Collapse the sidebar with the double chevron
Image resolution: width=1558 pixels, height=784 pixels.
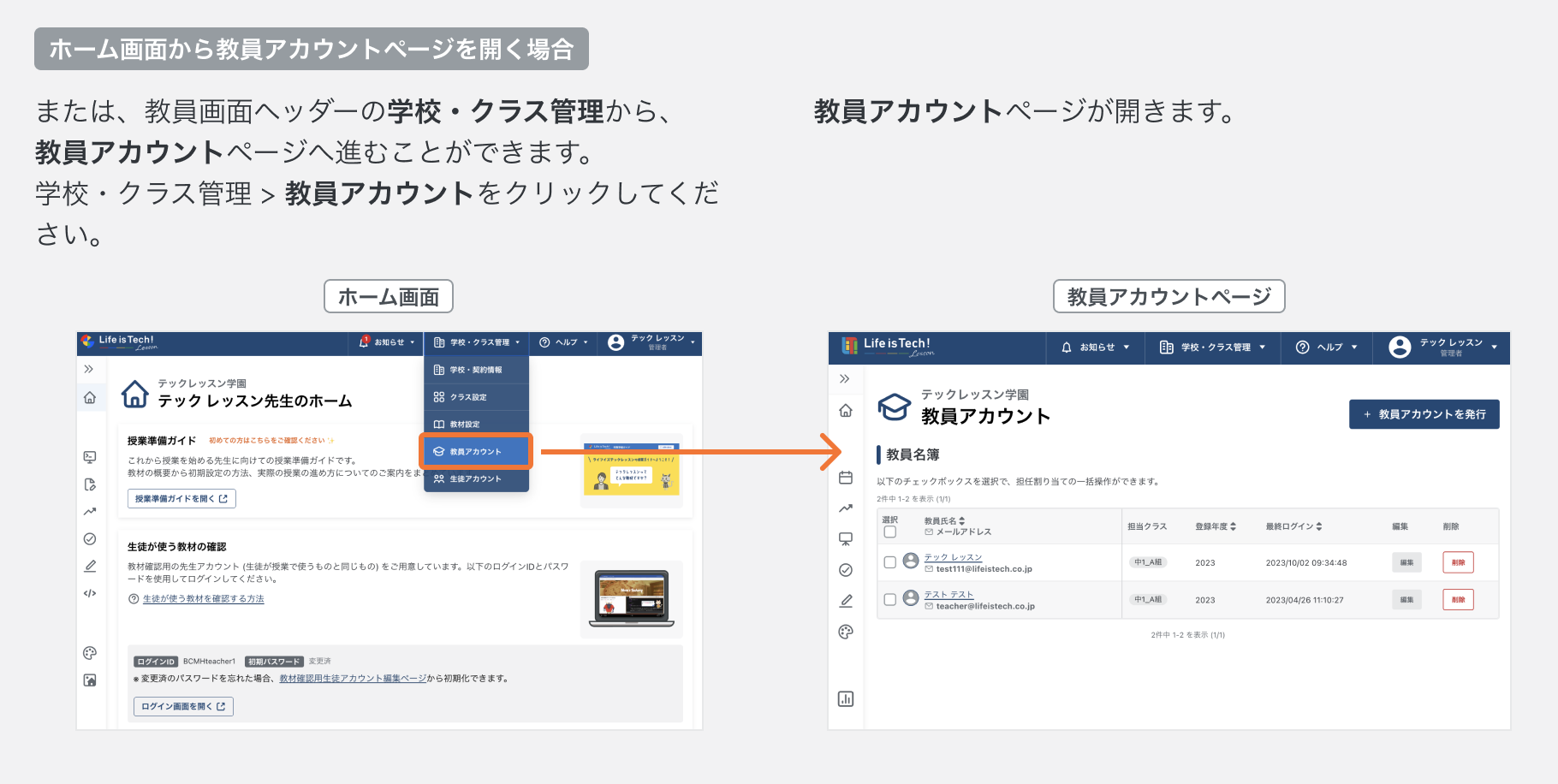click(846, 377)
